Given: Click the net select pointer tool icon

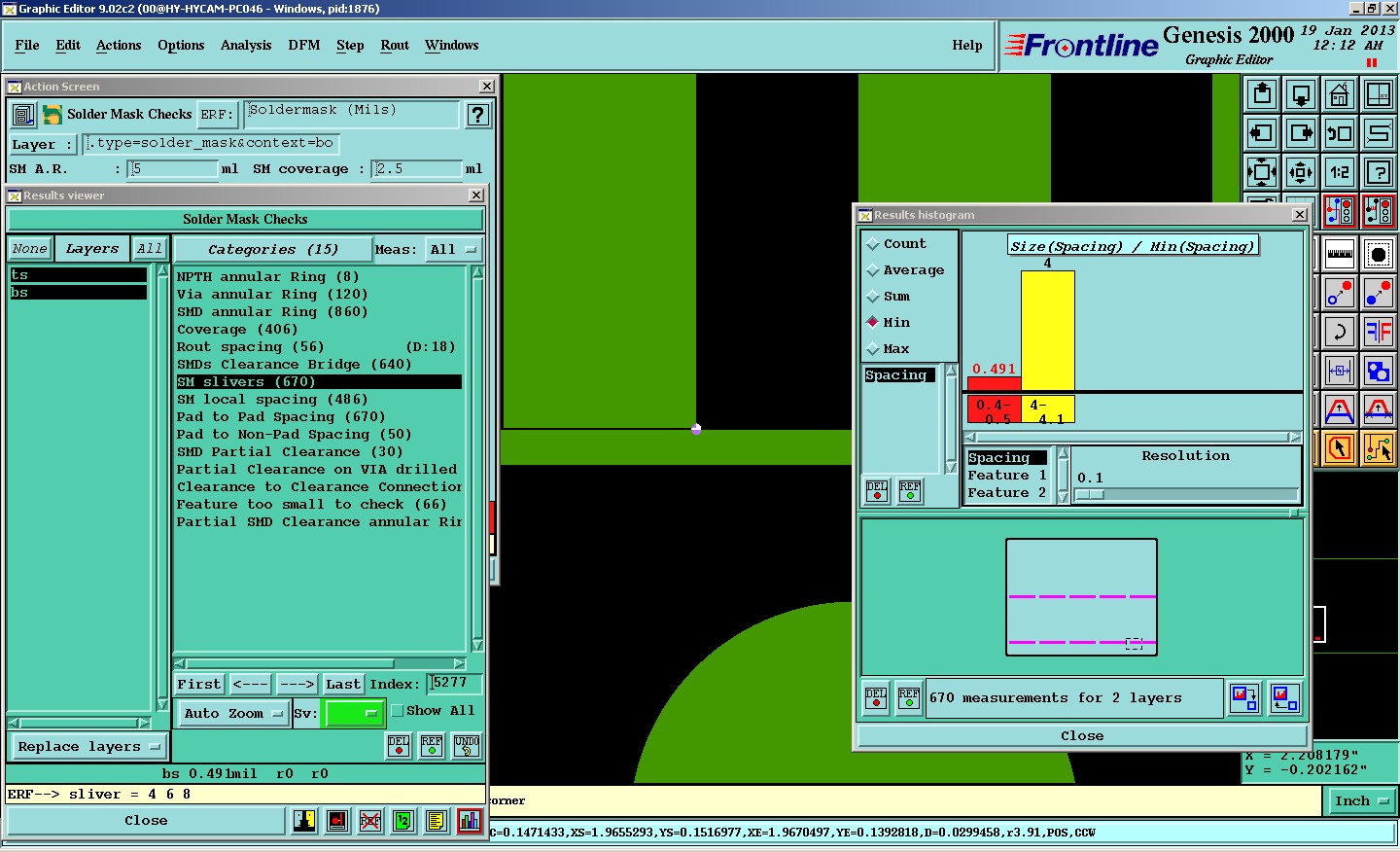Looking at the screenshot, I should click(x=1379, y=448).
